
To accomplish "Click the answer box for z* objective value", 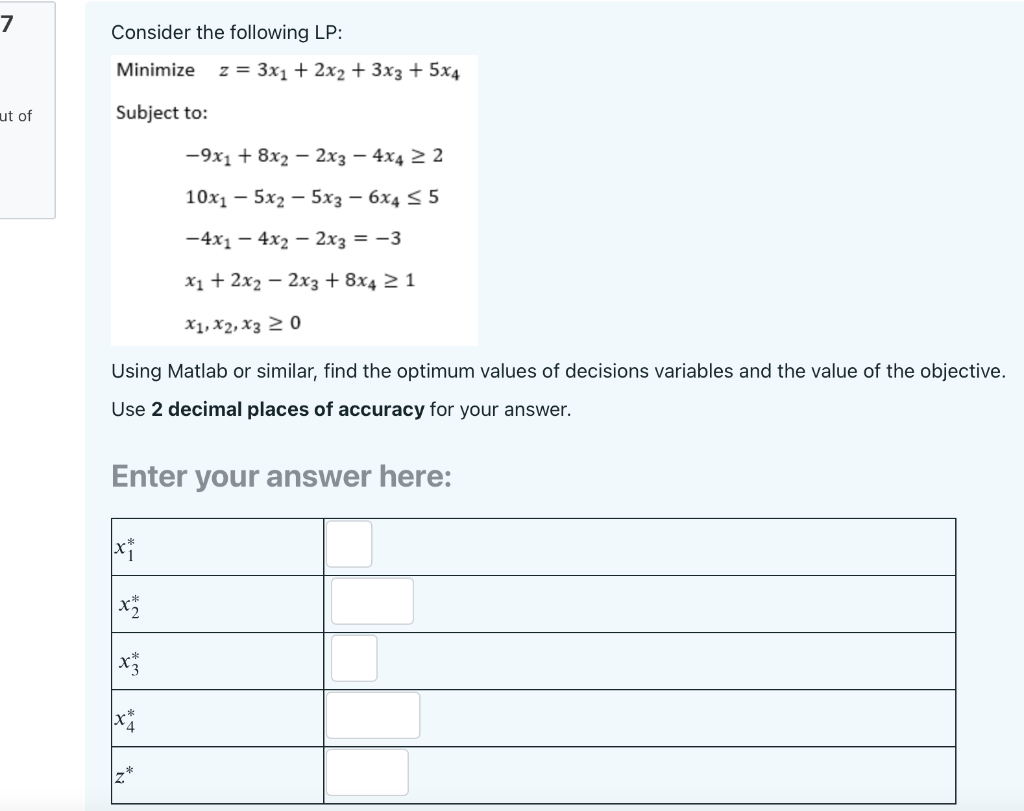I will click(366, 771).
